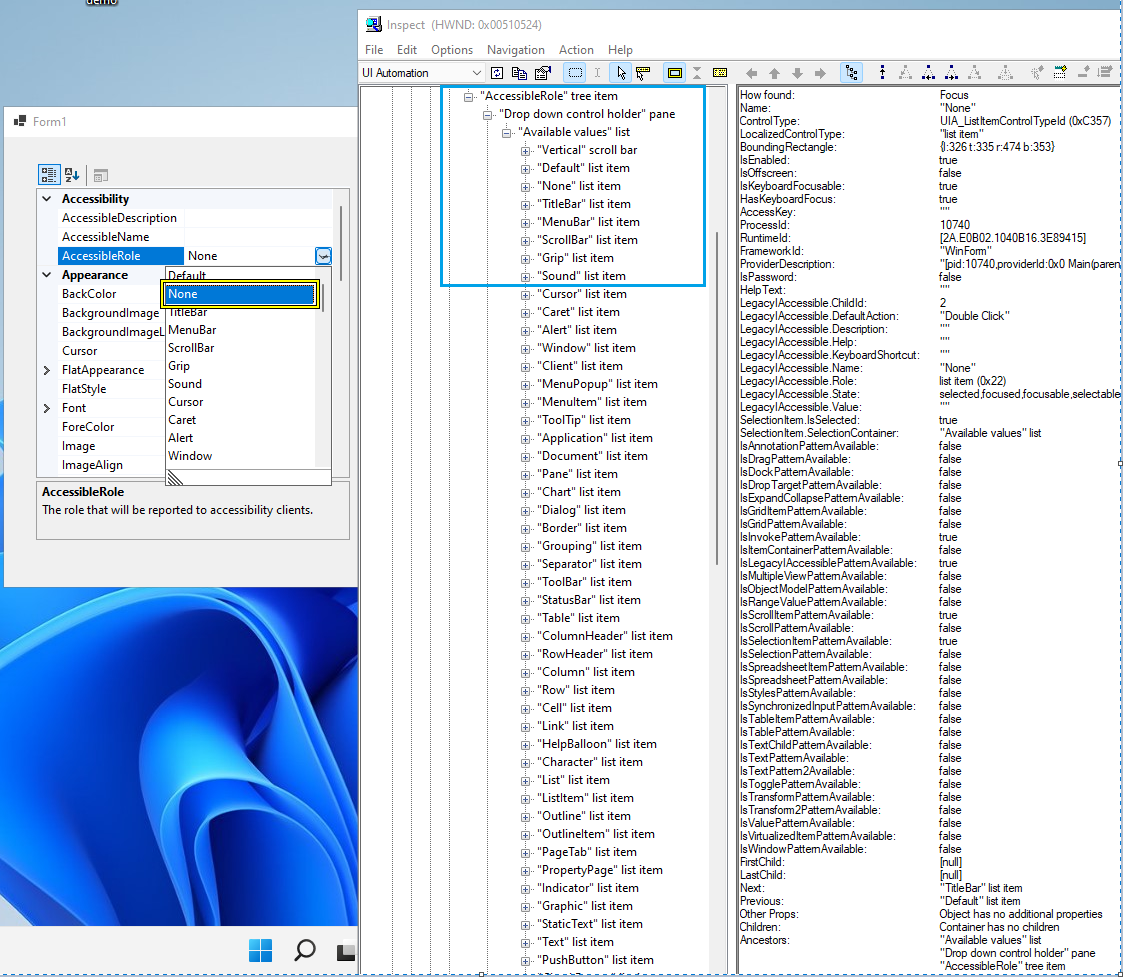
Task: Open Windows Search from the taskbar
Action: 305,950
